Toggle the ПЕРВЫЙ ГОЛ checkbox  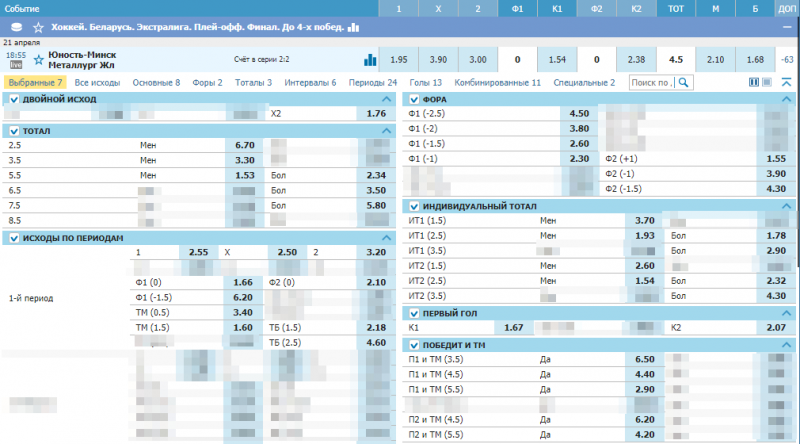pos(414,313)
